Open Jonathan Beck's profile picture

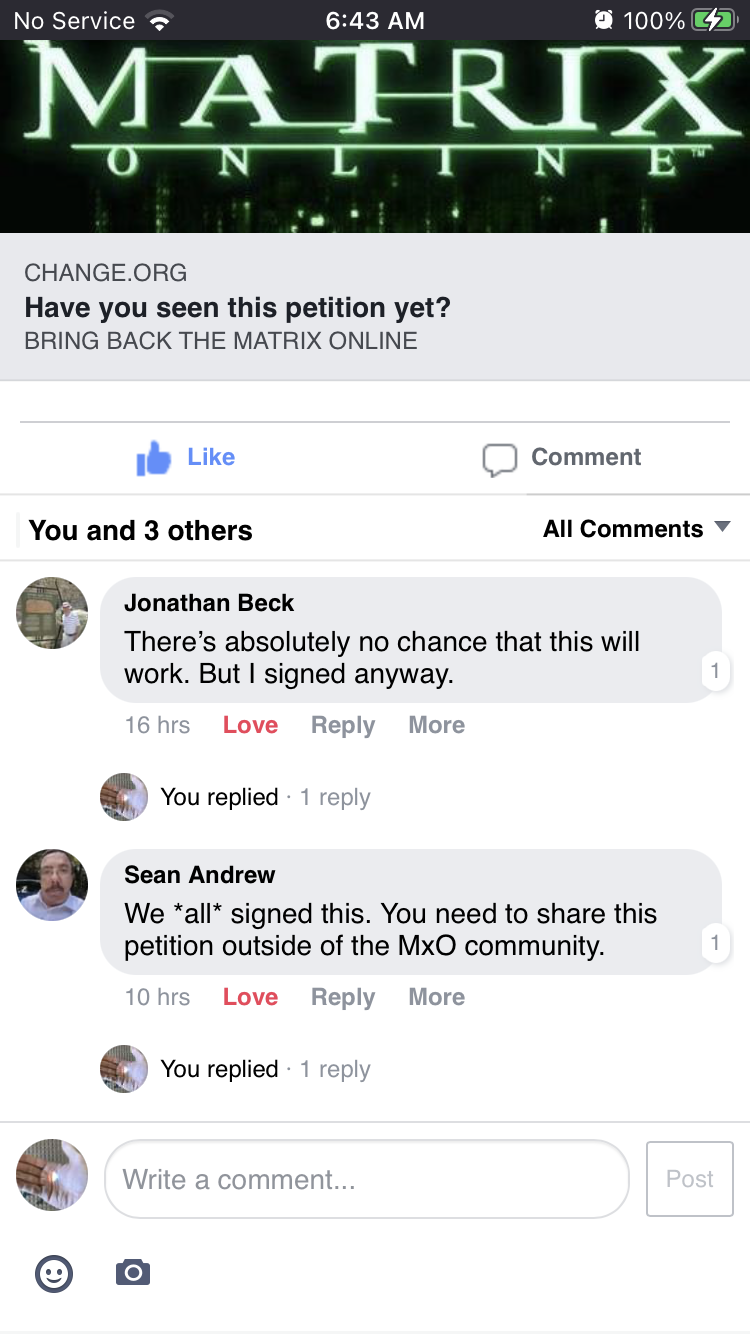[52, 613]
